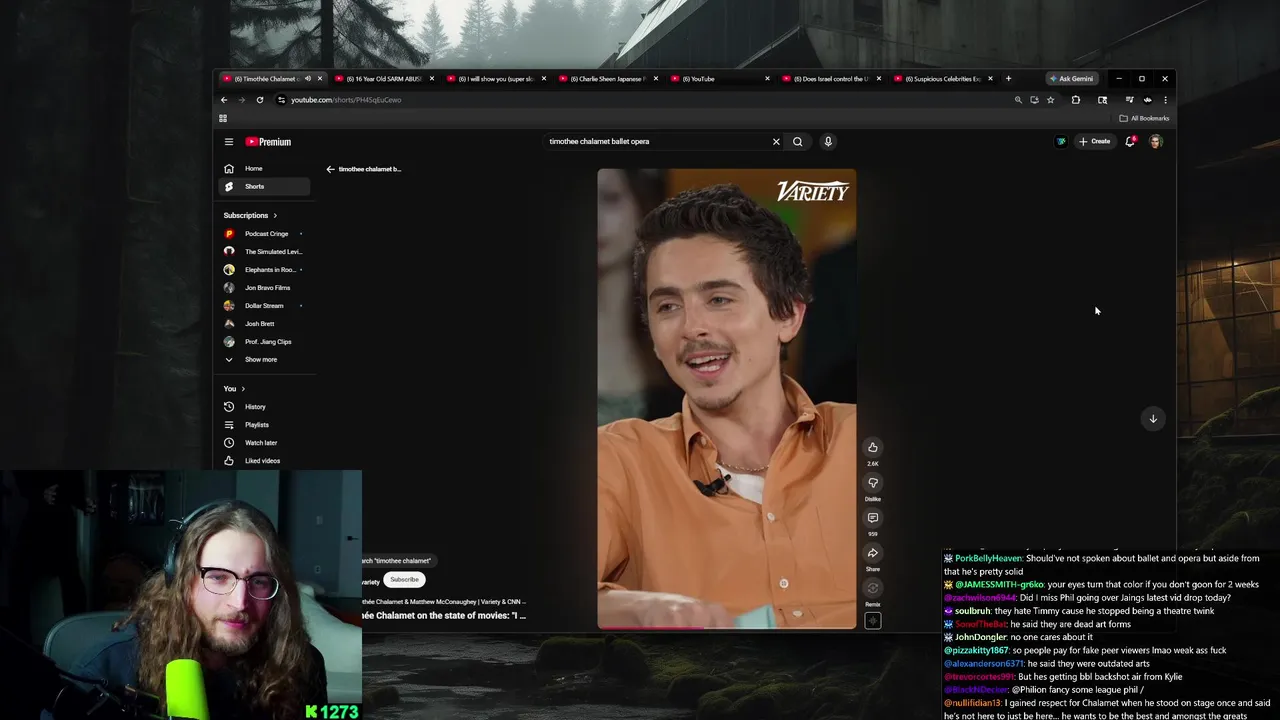Go back via timothee chalamet arrow
The width and height of the screenshot is (1280, 720).
click(330, 169)
